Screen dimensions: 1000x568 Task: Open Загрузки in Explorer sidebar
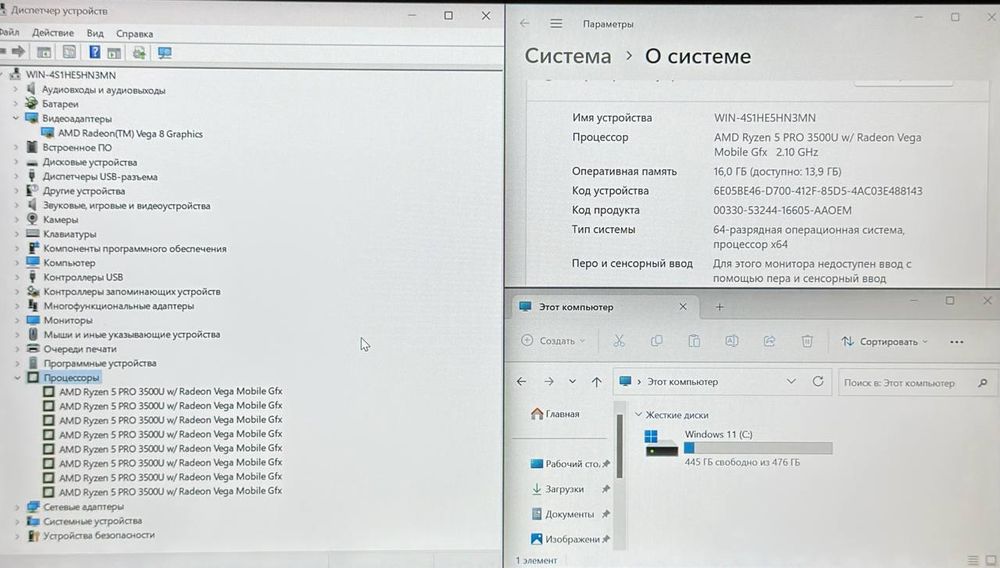tap(570, 489)
